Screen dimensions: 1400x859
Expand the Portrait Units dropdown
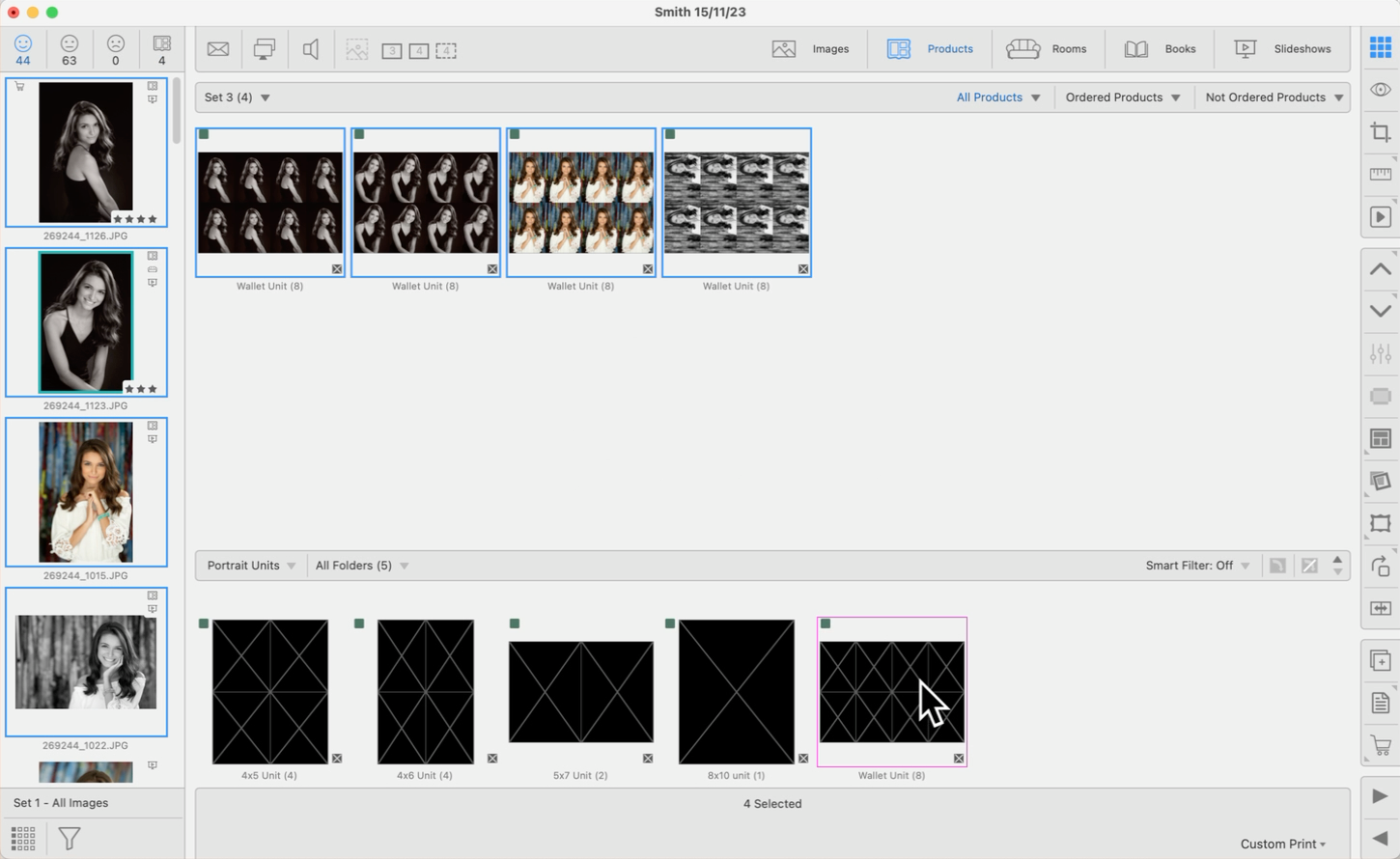(251, 566)
